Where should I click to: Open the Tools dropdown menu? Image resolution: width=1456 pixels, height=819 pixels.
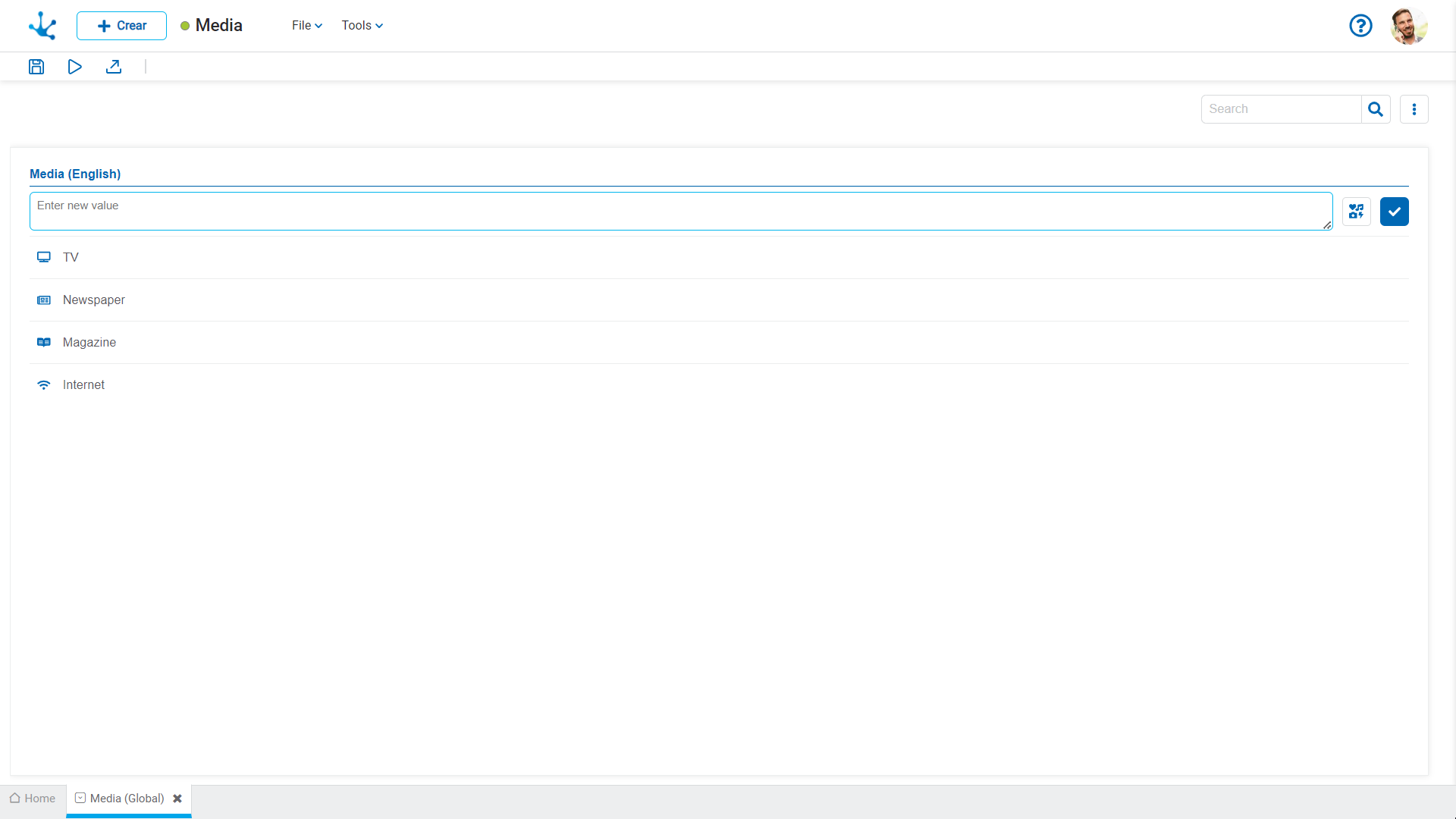coord(360,25)
